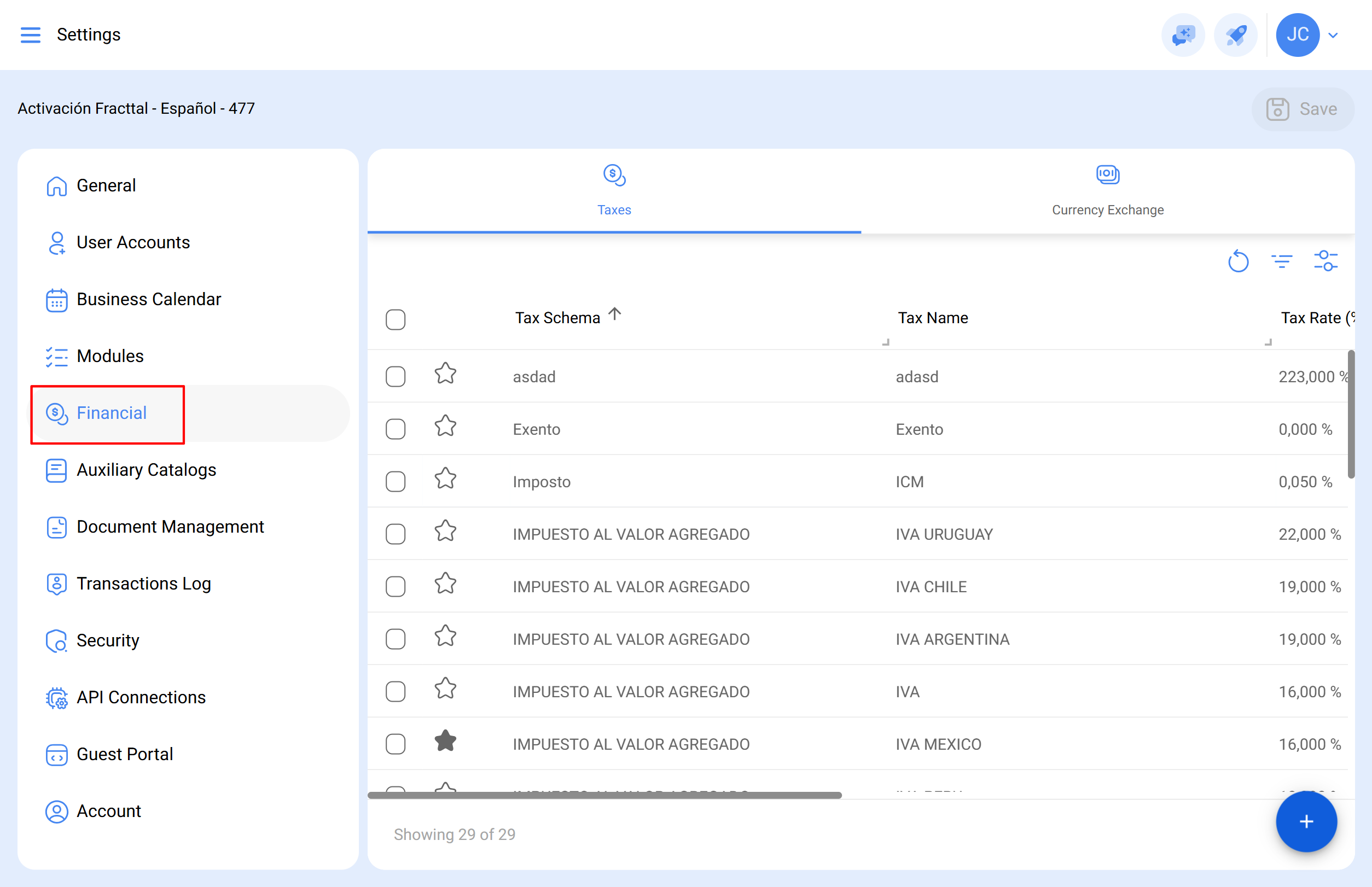Open the column settings sliders icon
The image size is (1372, 887).
click(x=1326, y=261)
